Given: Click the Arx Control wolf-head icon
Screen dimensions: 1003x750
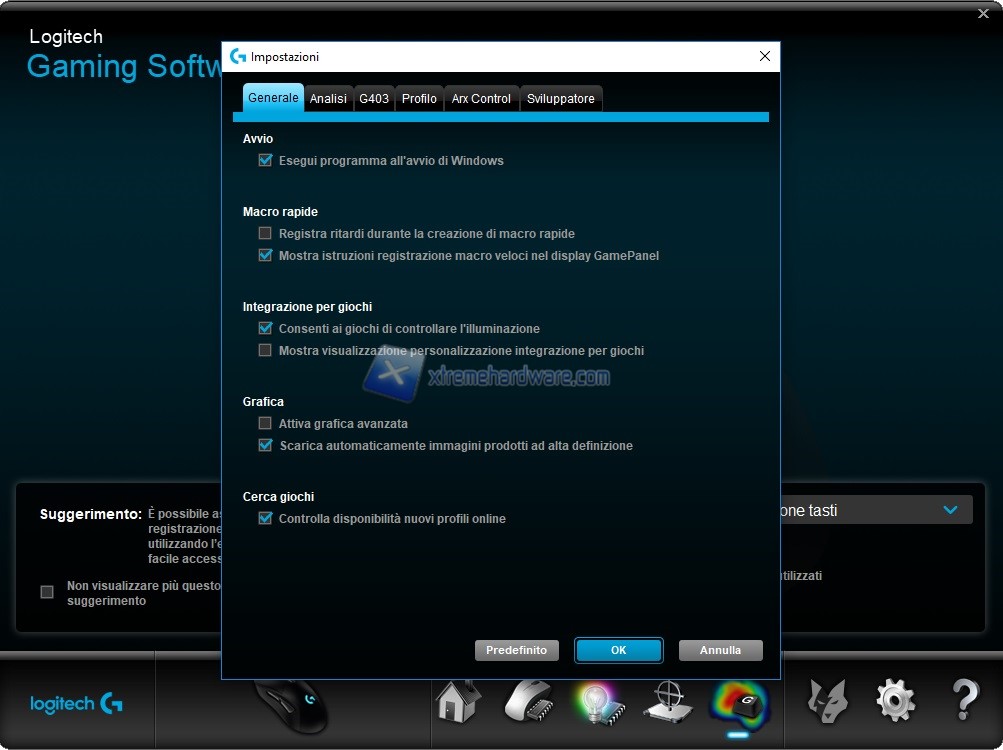Looking at the screenshot, I should (827, 702).
